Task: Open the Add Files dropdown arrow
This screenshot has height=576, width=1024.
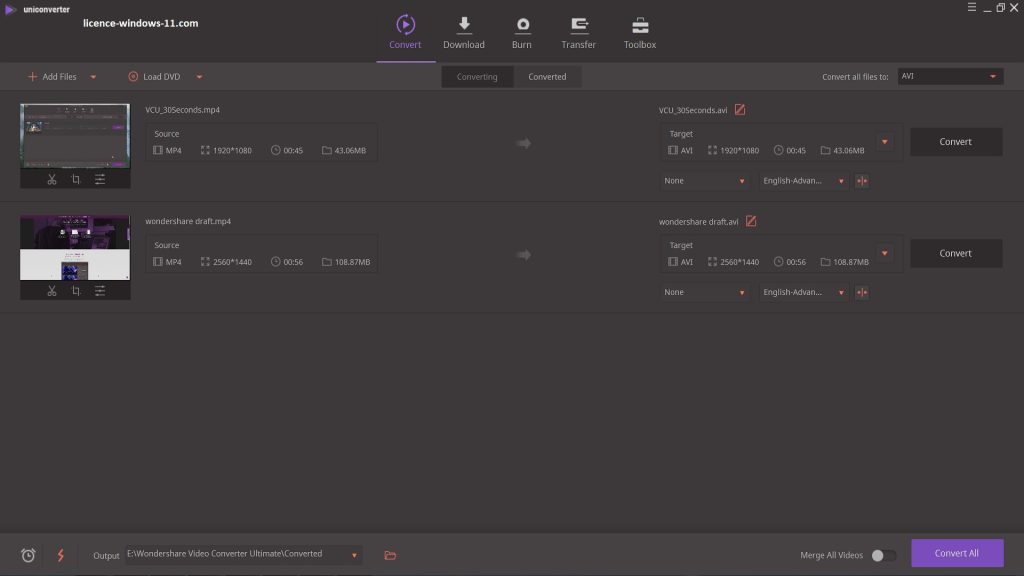Action: click(x=93, y=77)
